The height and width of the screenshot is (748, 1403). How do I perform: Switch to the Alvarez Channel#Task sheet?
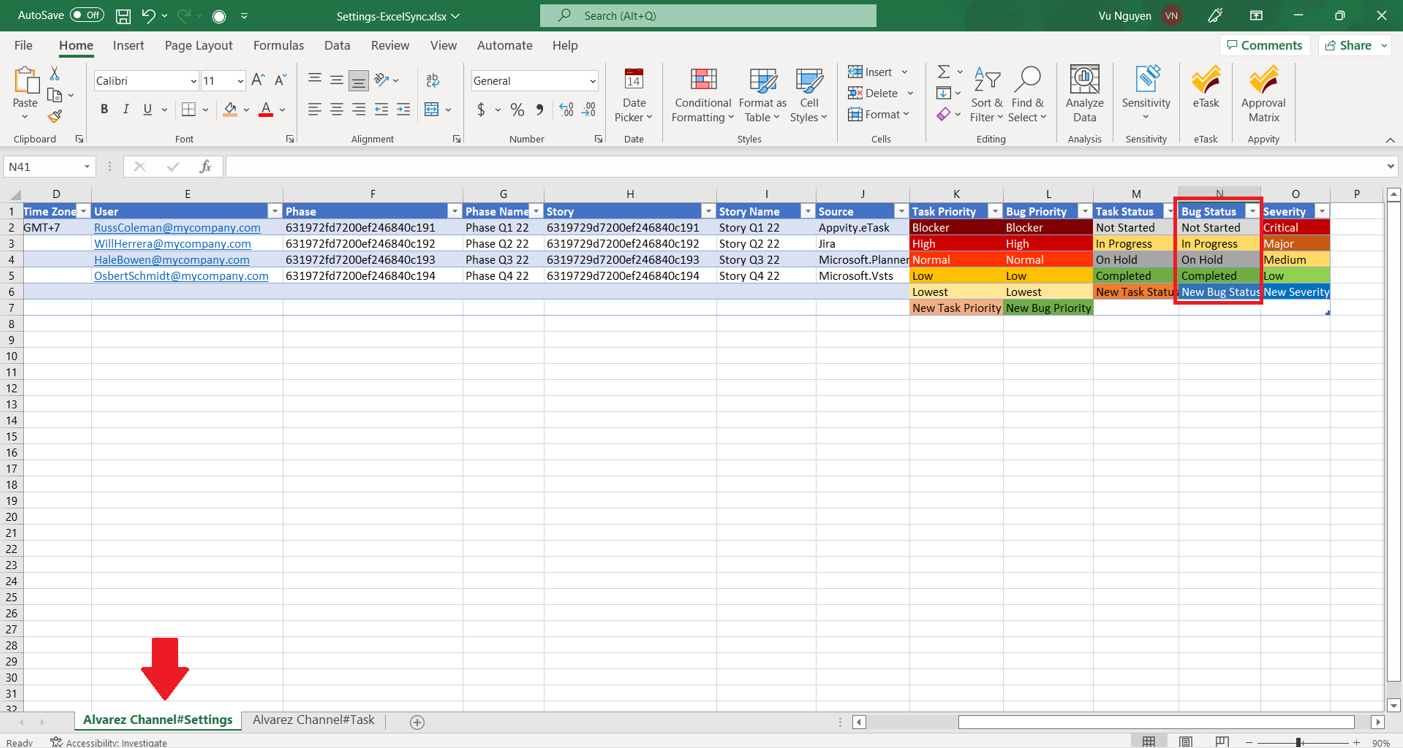[313, 720]
